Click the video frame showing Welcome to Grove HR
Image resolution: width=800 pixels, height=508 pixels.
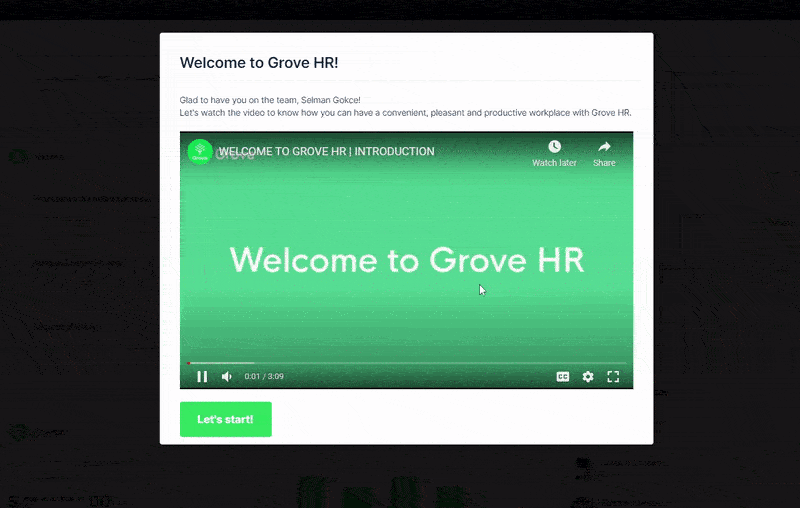click(x=406, y=260)
